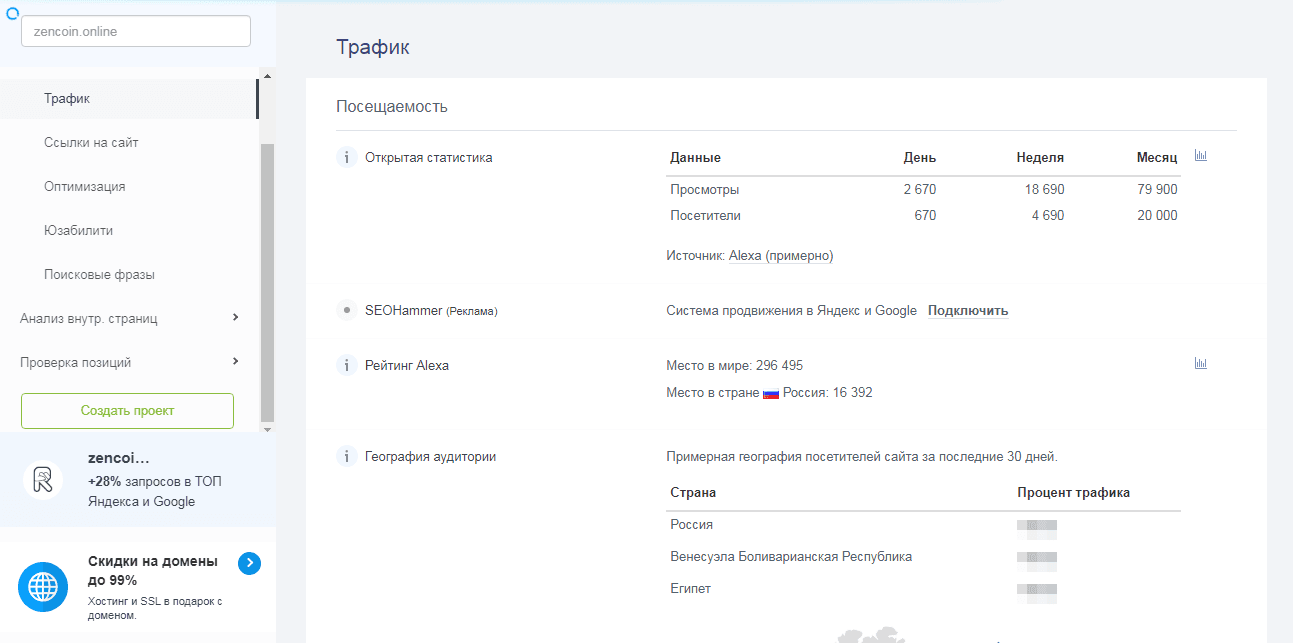
Task: Open Поисковые фразы sidebar item
Action: [x=99, y=275]
